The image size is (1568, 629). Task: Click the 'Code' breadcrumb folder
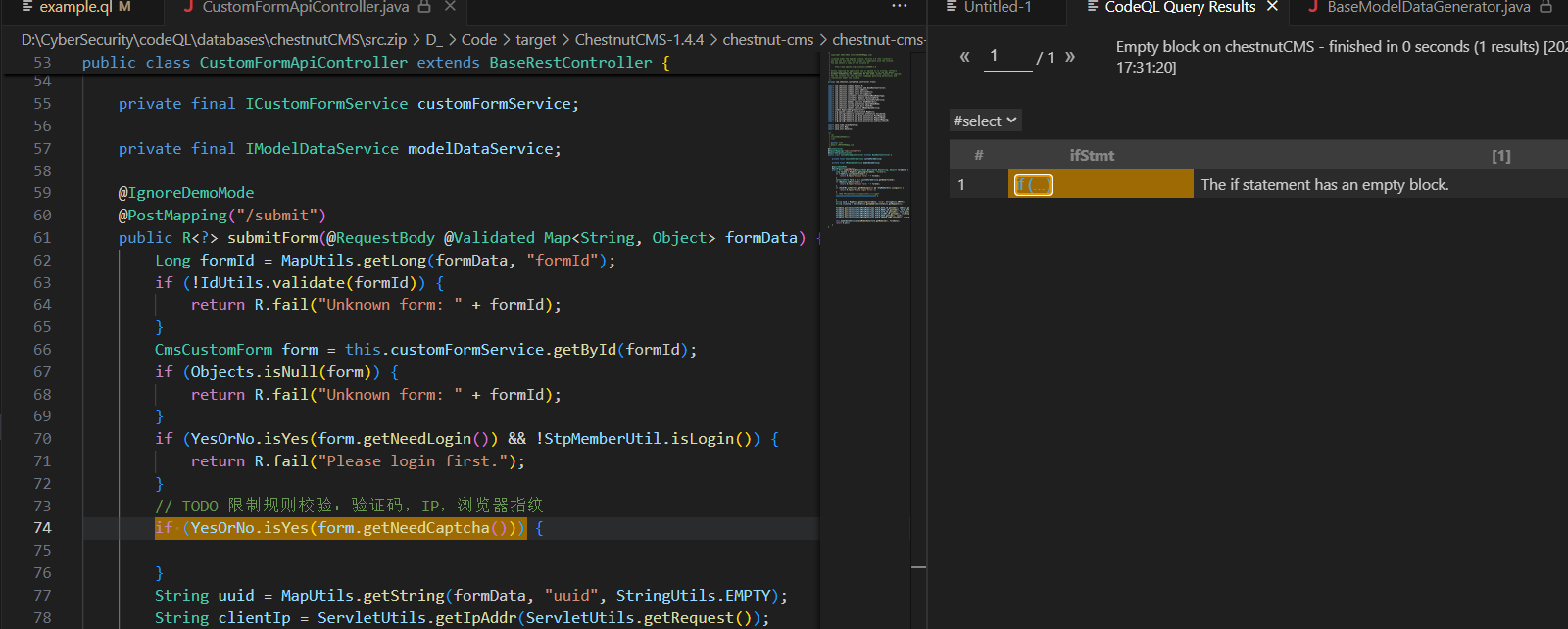point(478,40)
